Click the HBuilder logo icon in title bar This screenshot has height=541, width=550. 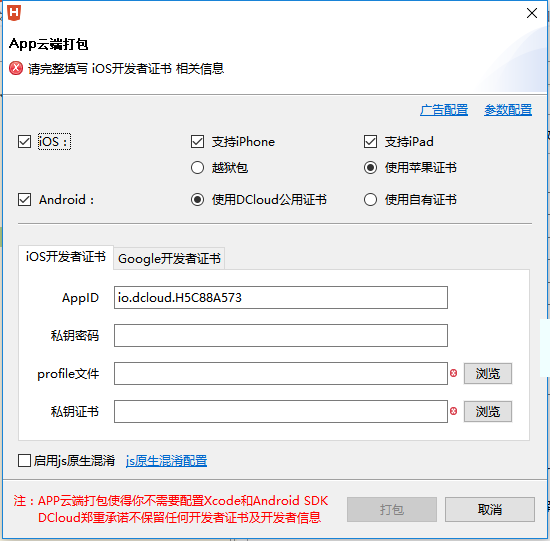coord(14,13)
